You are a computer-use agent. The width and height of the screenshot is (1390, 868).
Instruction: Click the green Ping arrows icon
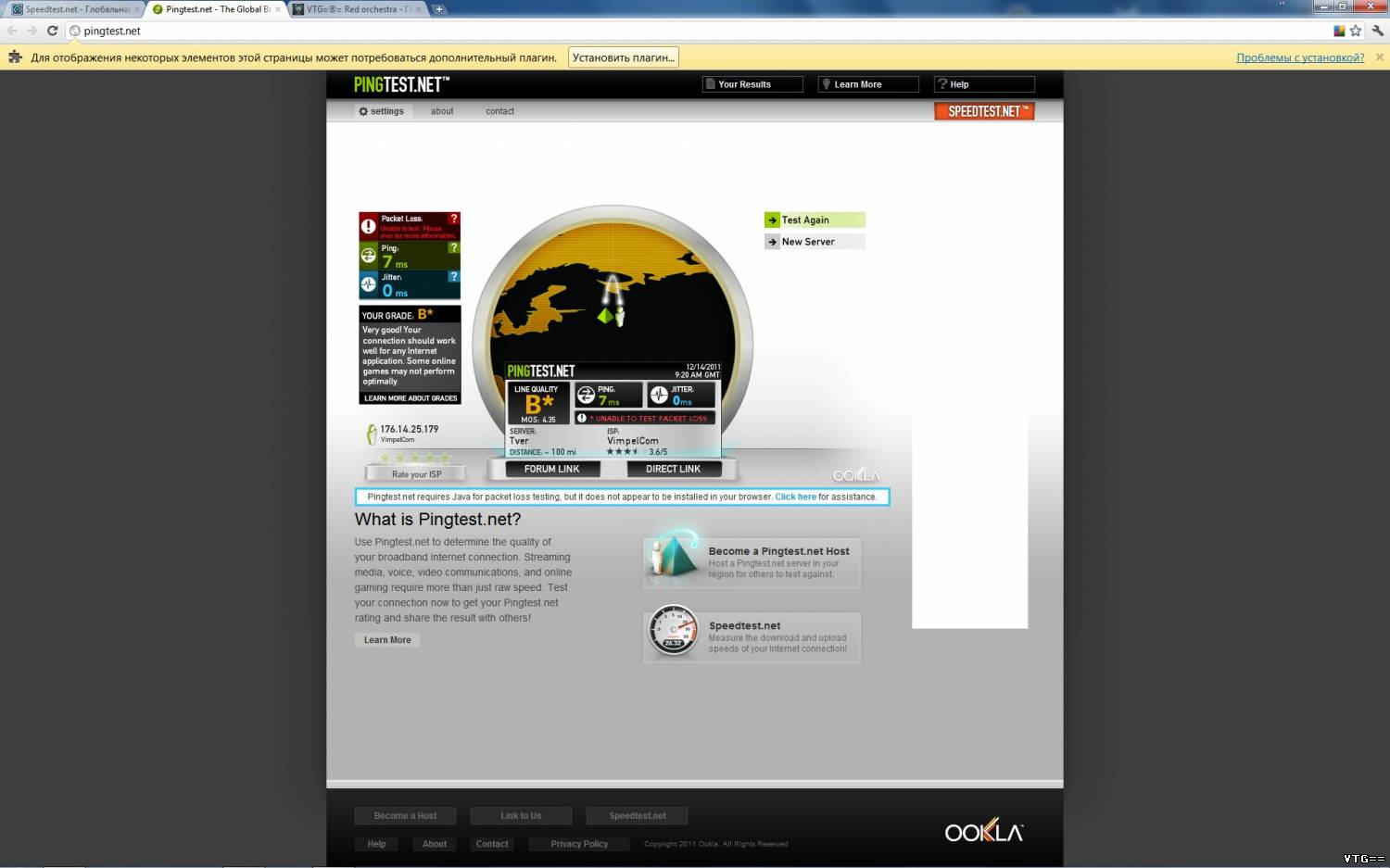[369, 255]
